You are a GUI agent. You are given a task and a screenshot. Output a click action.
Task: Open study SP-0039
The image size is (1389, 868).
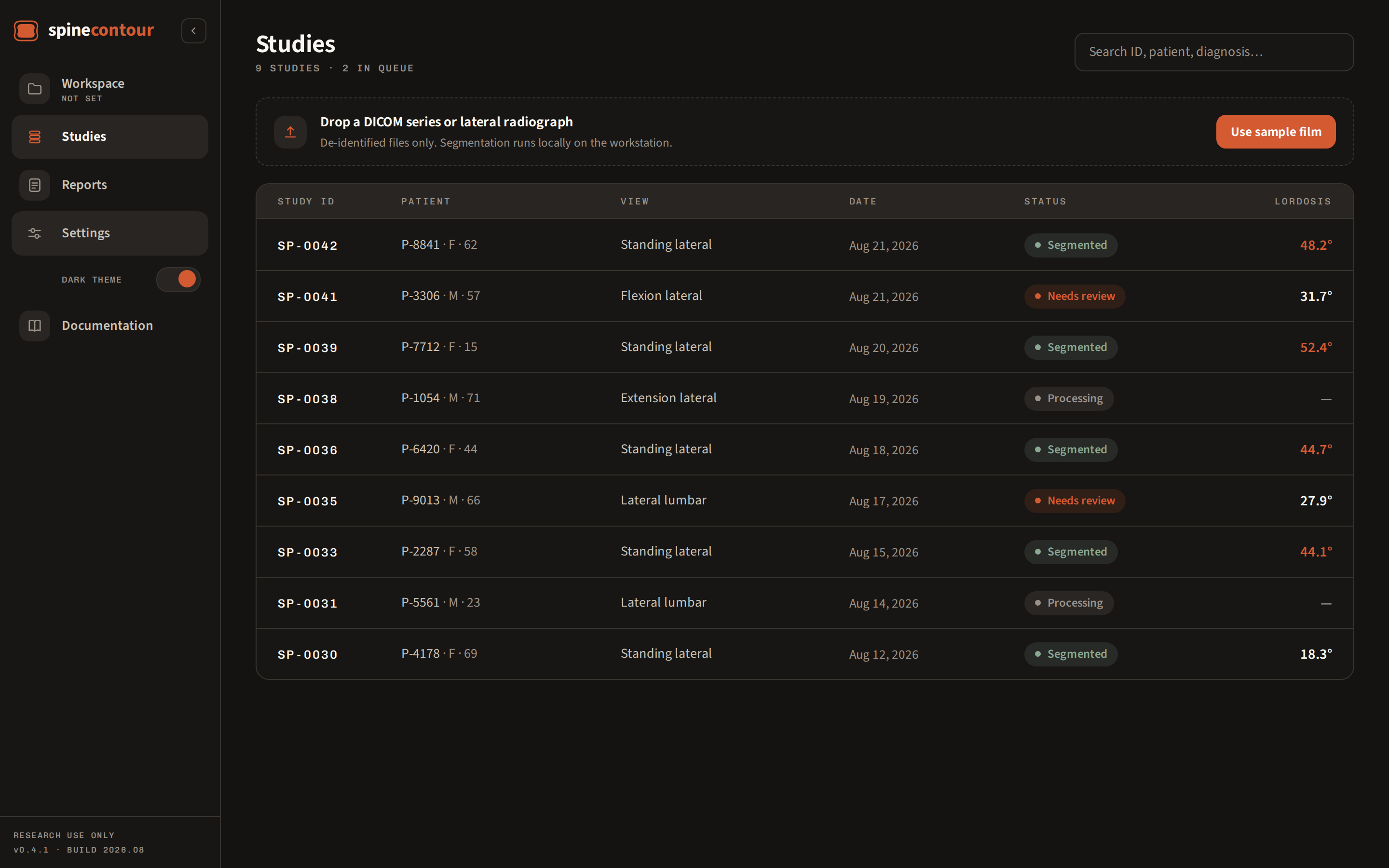[x=804, y=347]
